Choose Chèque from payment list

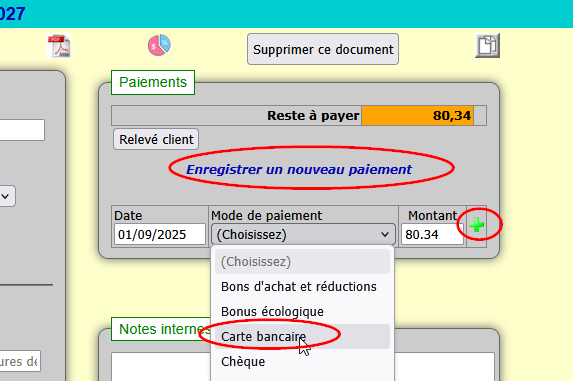(x=302, y=362)
